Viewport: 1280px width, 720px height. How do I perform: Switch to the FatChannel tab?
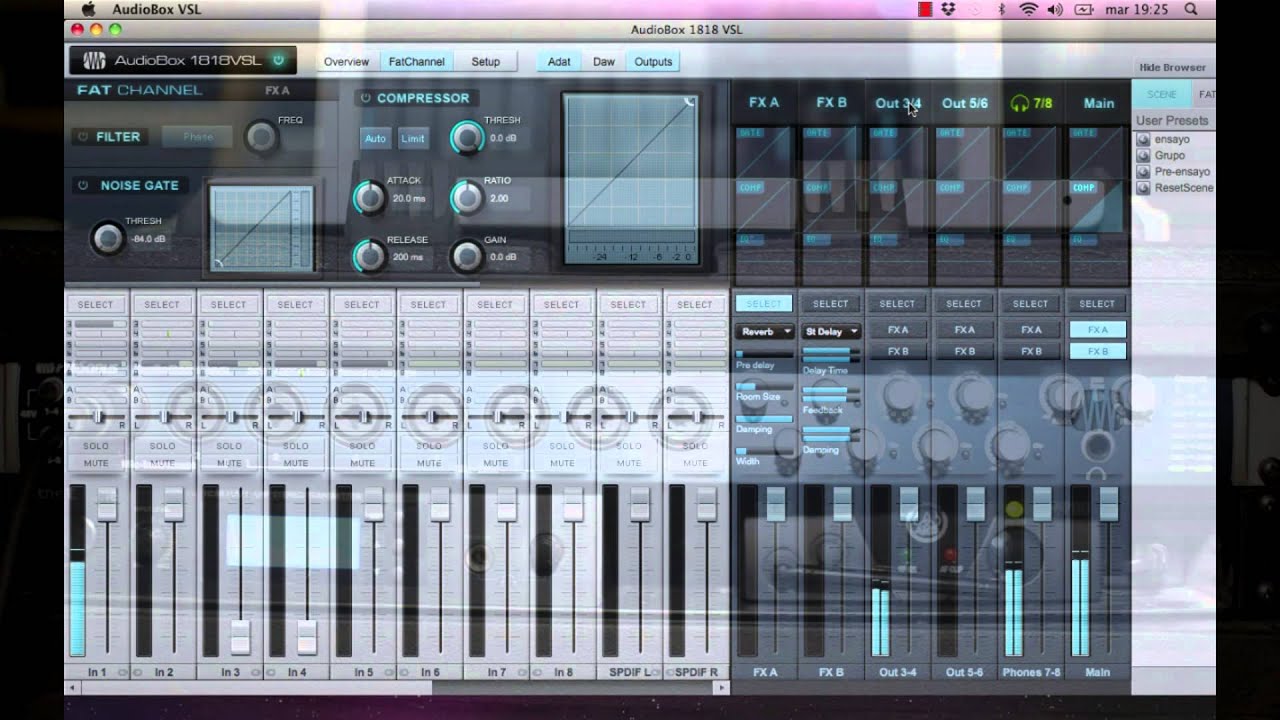coord(417,62)
